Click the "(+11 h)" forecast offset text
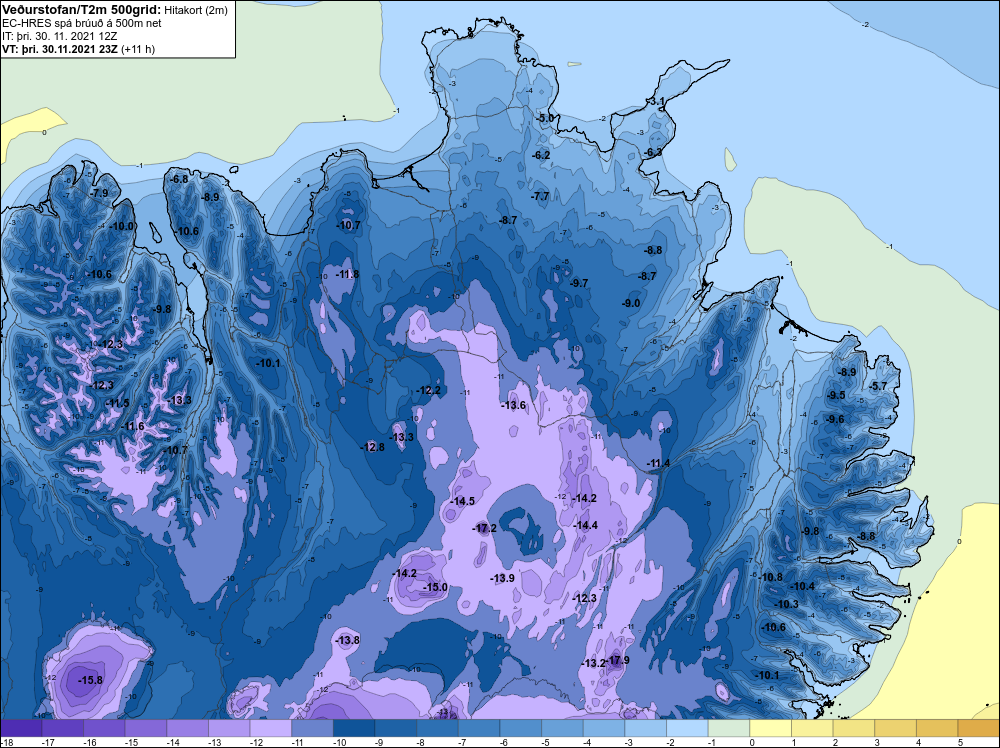 tap(138, 49)
